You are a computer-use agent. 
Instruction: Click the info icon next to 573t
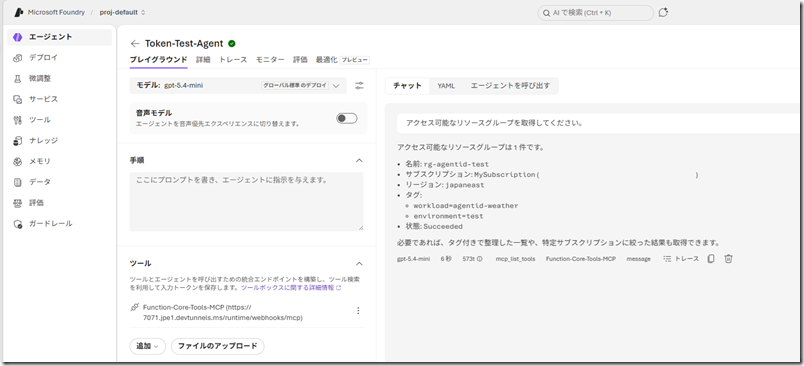click(x=480, y=259)
